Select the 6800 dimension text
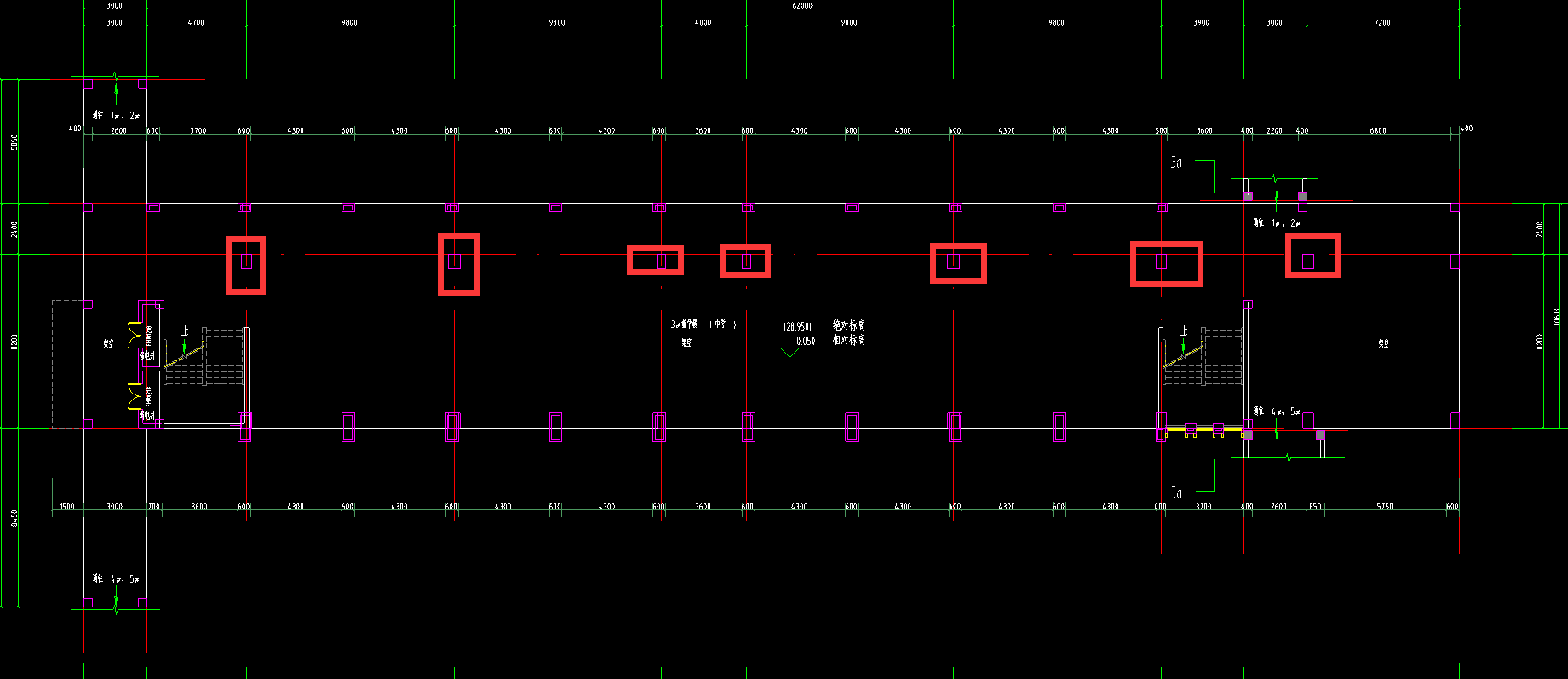Screen dimensions: 1568x679 click(1378, 130)
